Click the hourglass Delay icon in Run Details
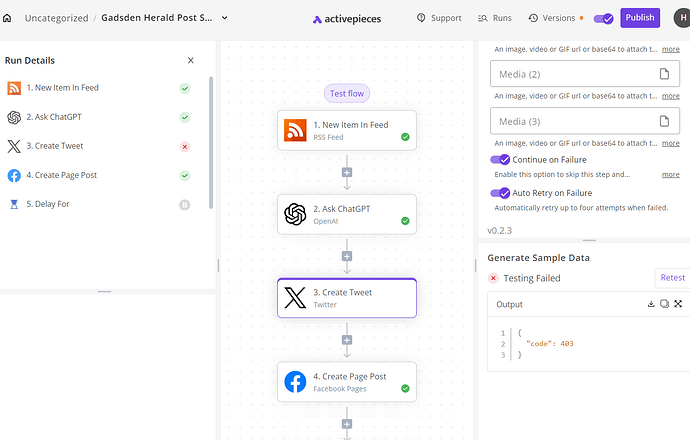Screen dimensions: 690x440 click(x=14, y=204)
